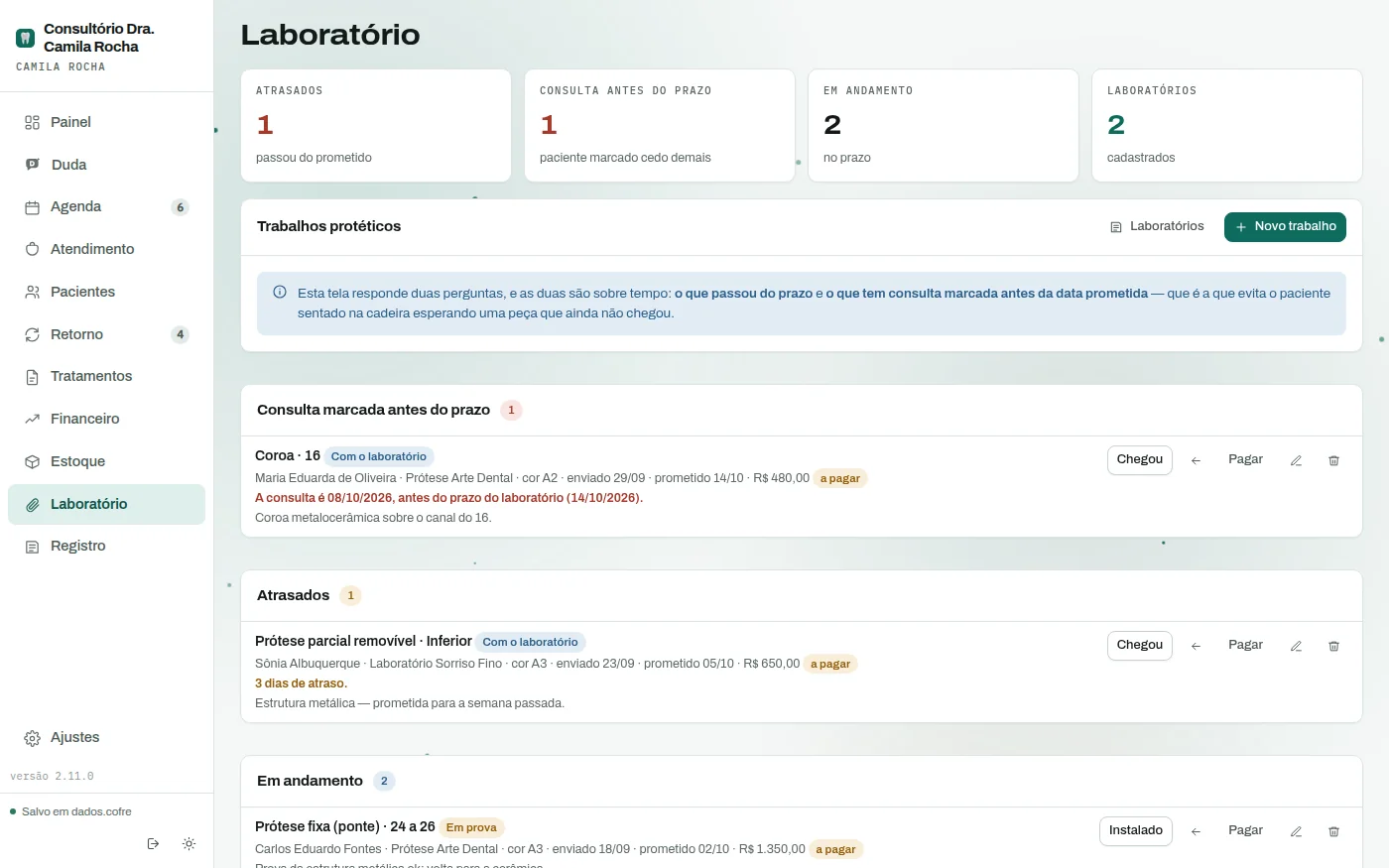
Task: Click the Registro list icon
Action: click(x=32, y=547)
